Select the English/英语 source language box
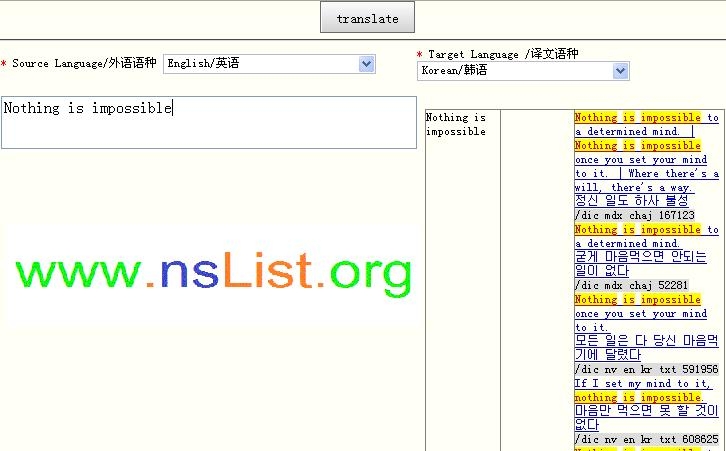 click(269, 63)
